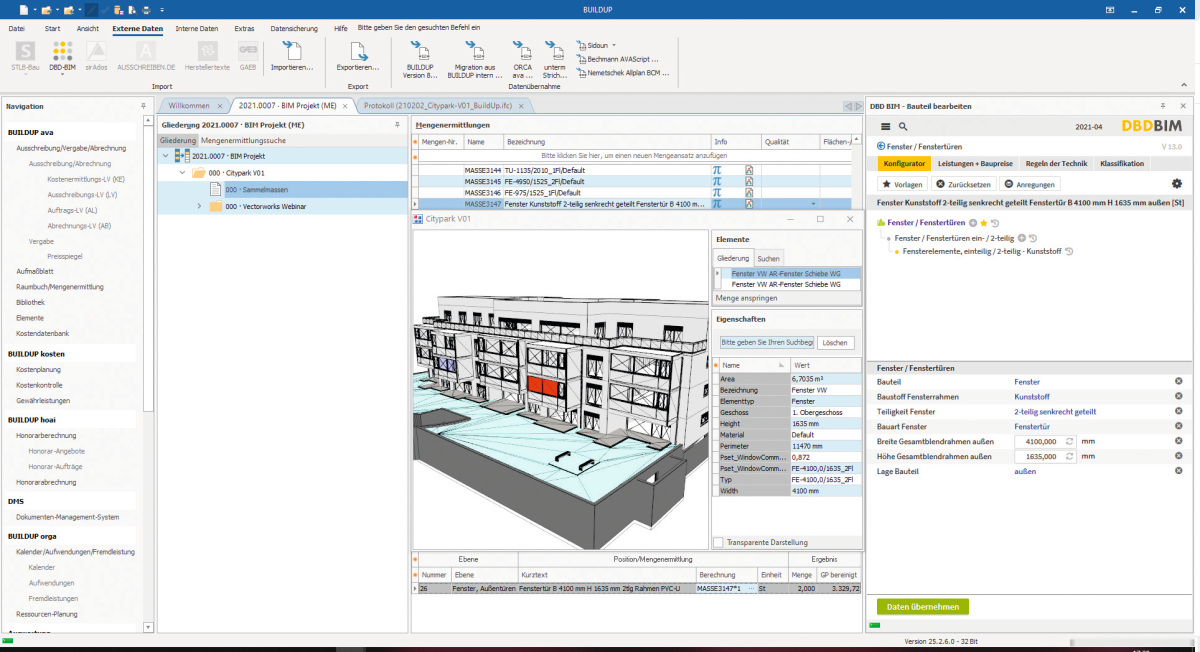Expand the Vectorworks Webinar tree node
This screenshot has width=1200, height=652.
199,206
